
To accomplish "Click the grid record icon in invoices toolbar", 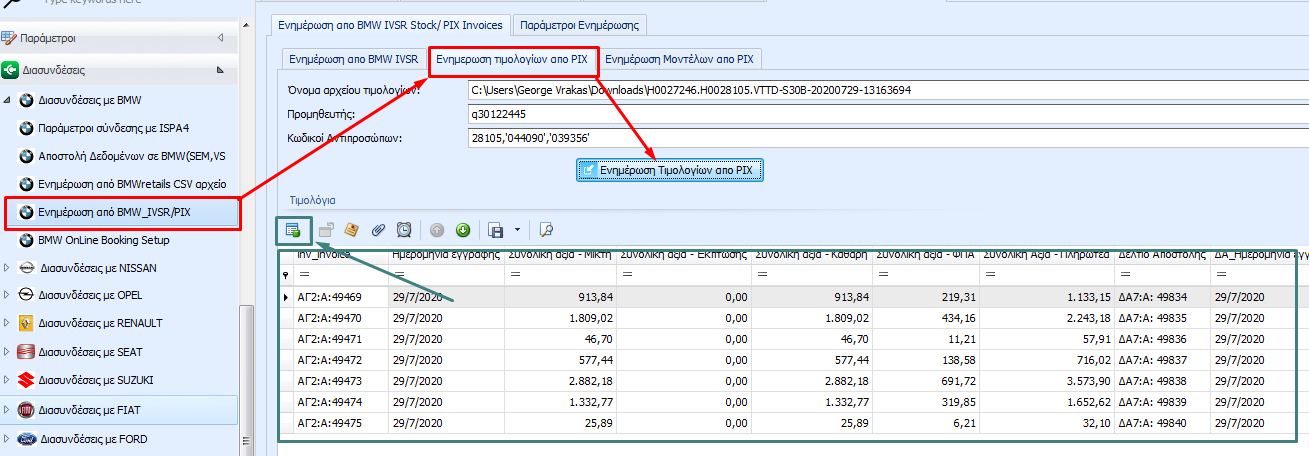I will pyautogui.click(x=293, y=230).
